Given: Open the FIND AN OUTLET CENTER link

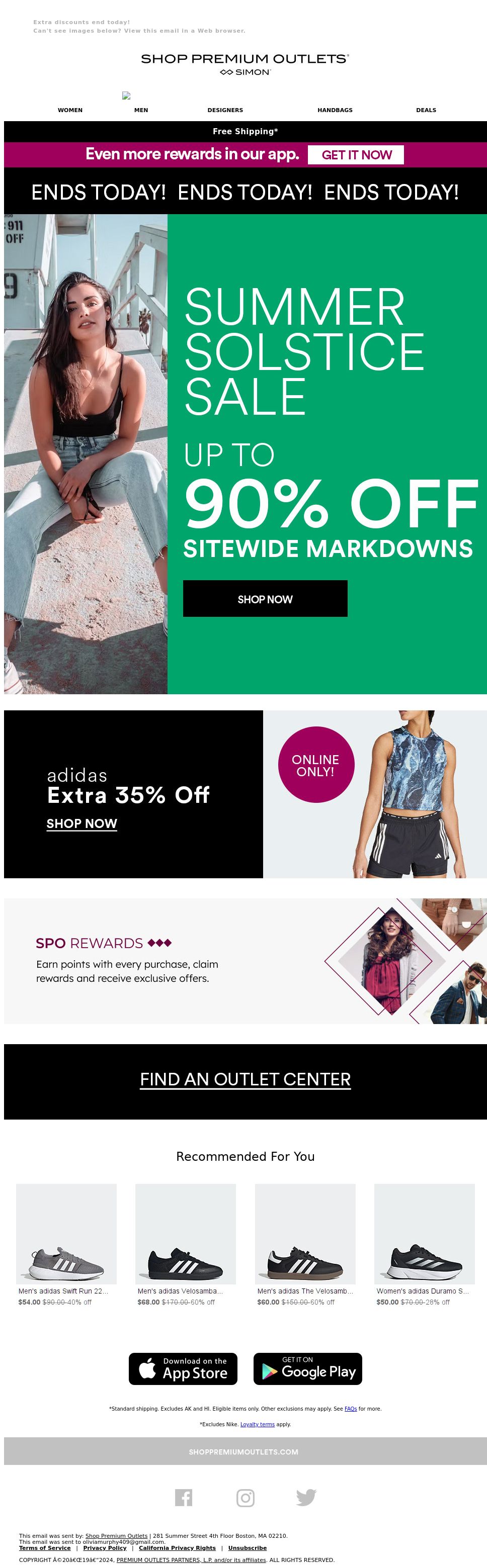Looking at the screenshot, I should tap(245, 1079).
